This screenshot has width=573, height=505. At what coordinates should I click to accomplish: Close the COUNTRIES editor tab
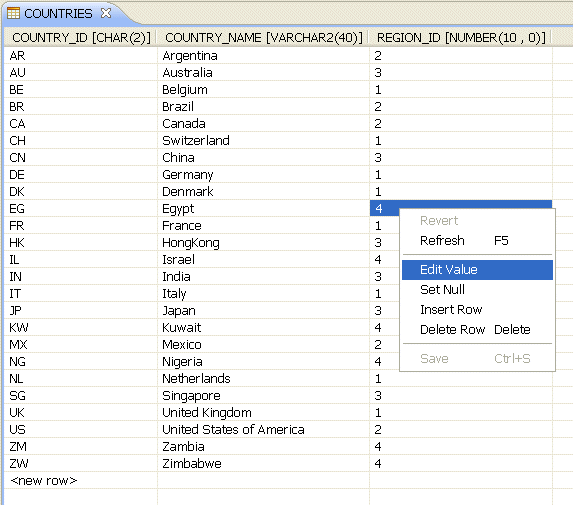coord(106,14)
